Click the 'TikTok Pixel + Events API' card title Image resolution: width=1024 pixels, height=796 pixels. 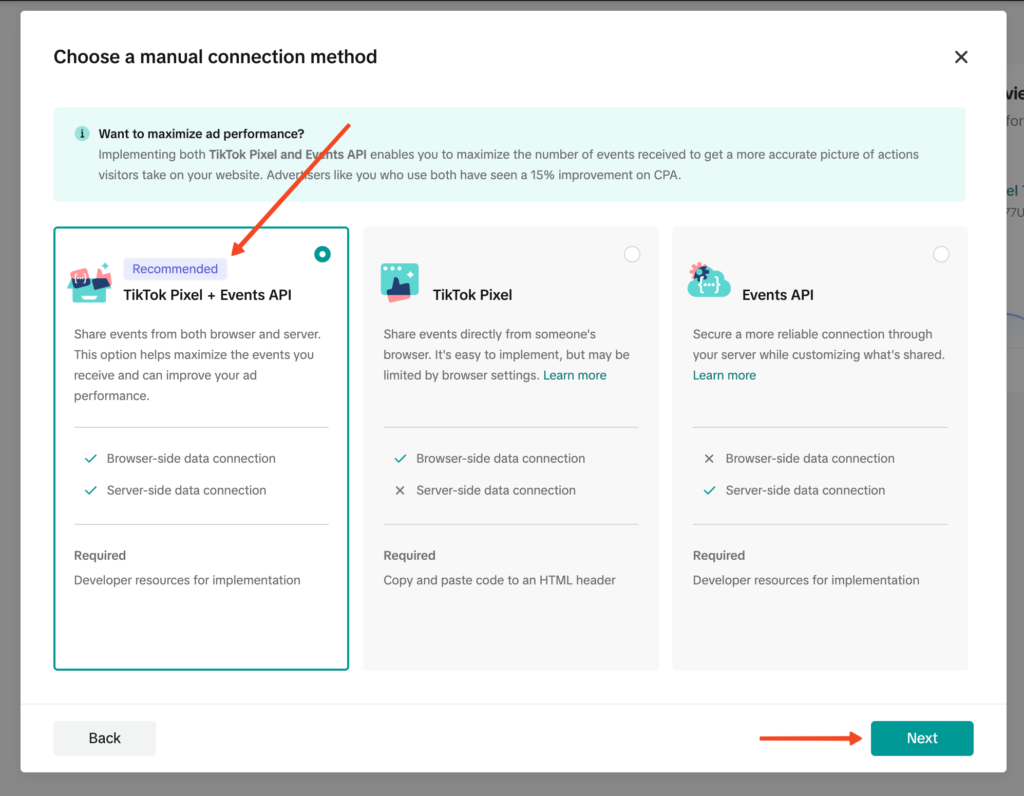tap(208, 295)
